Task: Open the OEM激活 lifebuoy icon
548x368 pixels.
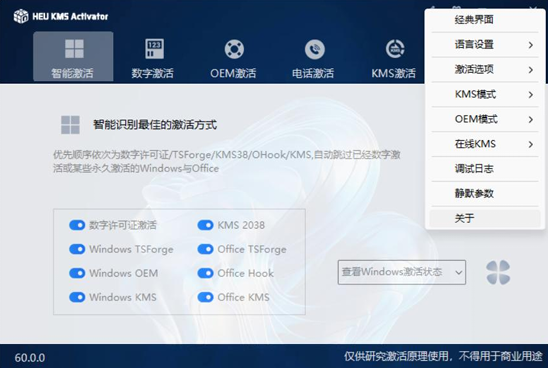Action: pos(234,49)
